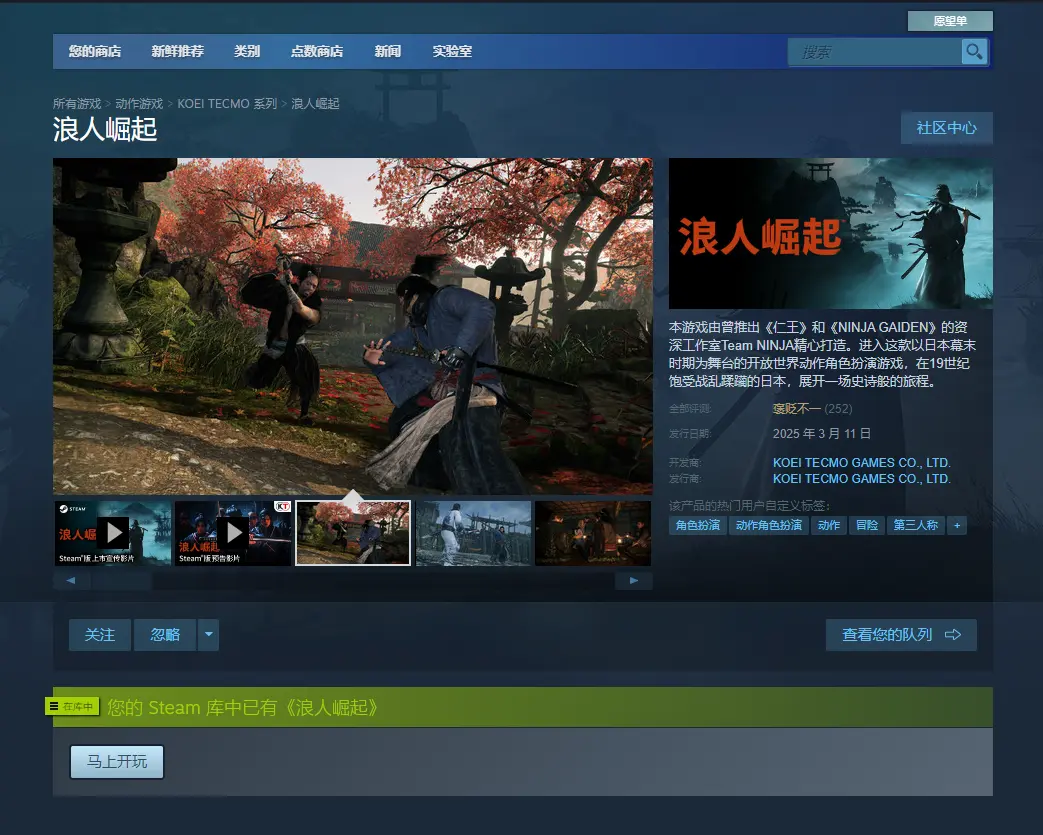Viewport: 1043px width, 835px height.
Task: Open 您的商店 menu
Action: [x=94, y=51]
